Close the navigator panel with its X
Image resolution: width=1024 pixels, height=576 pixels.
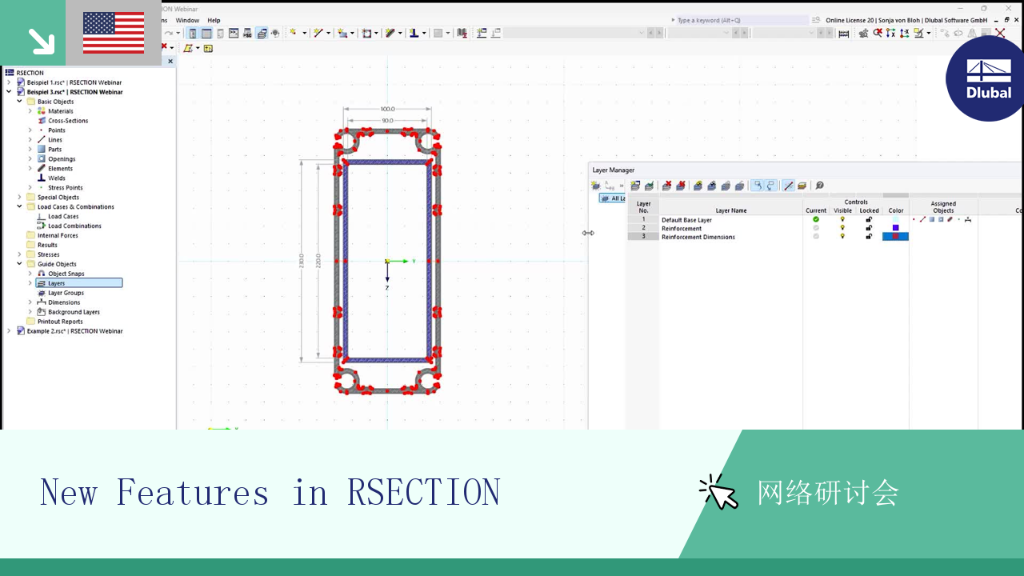coord(170,61)
